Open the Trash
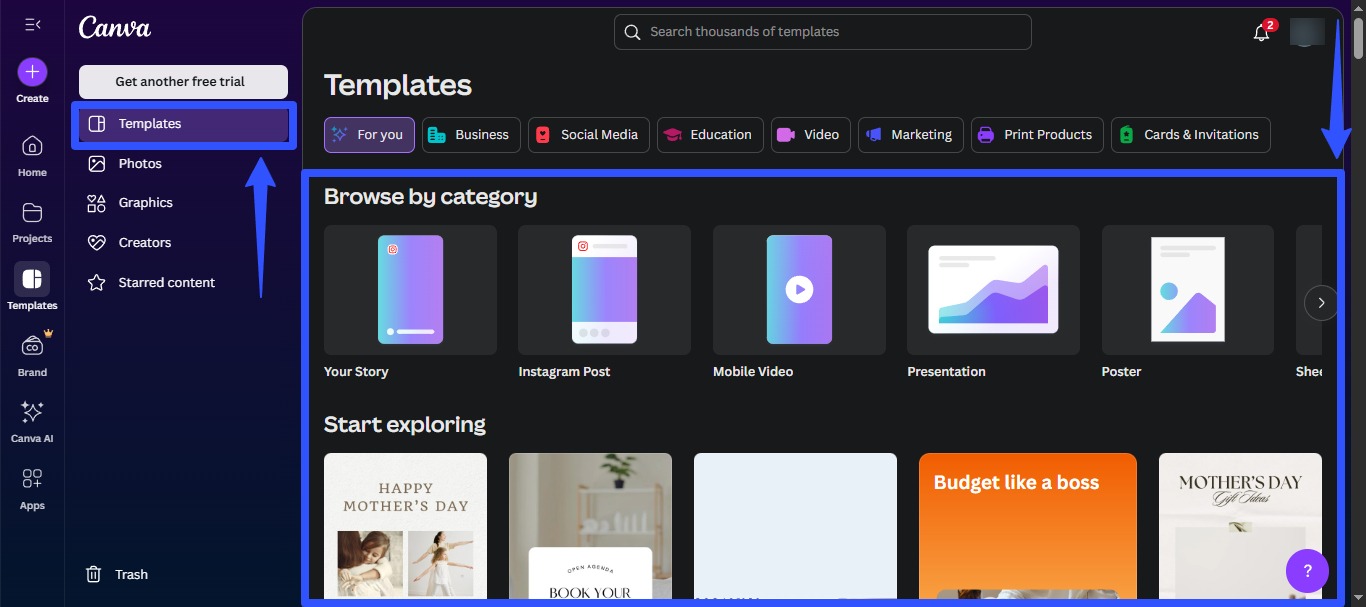Viewport: 1366px width, 607px height. [x=115, y=574]
